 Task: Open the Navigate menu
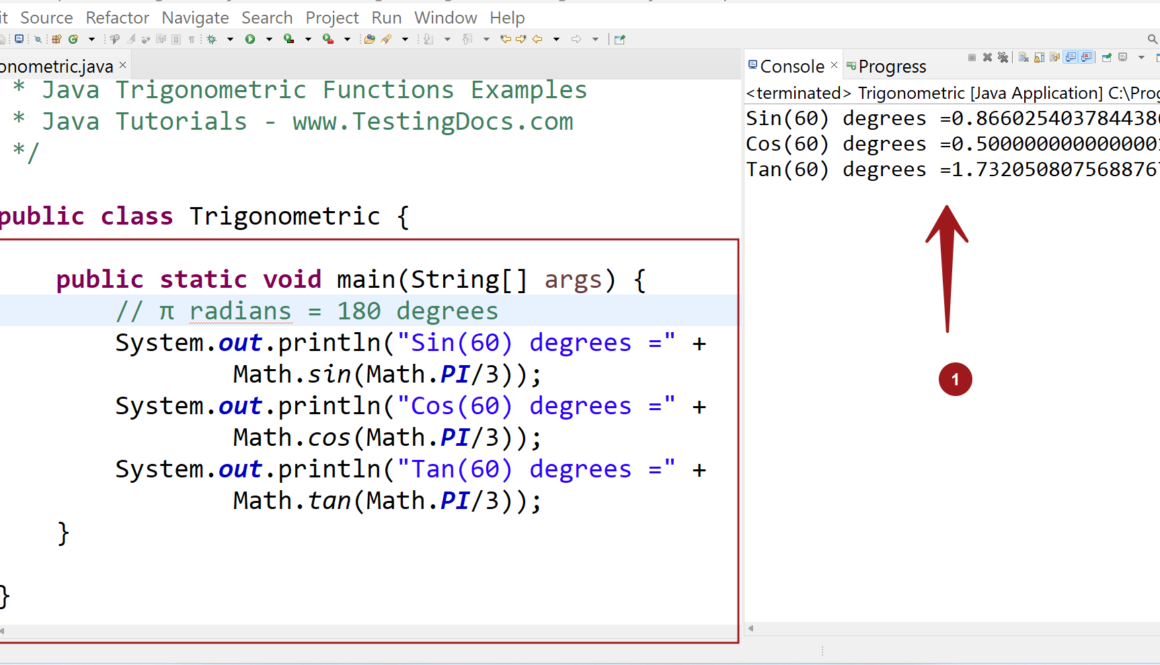[x=195, y=17]
